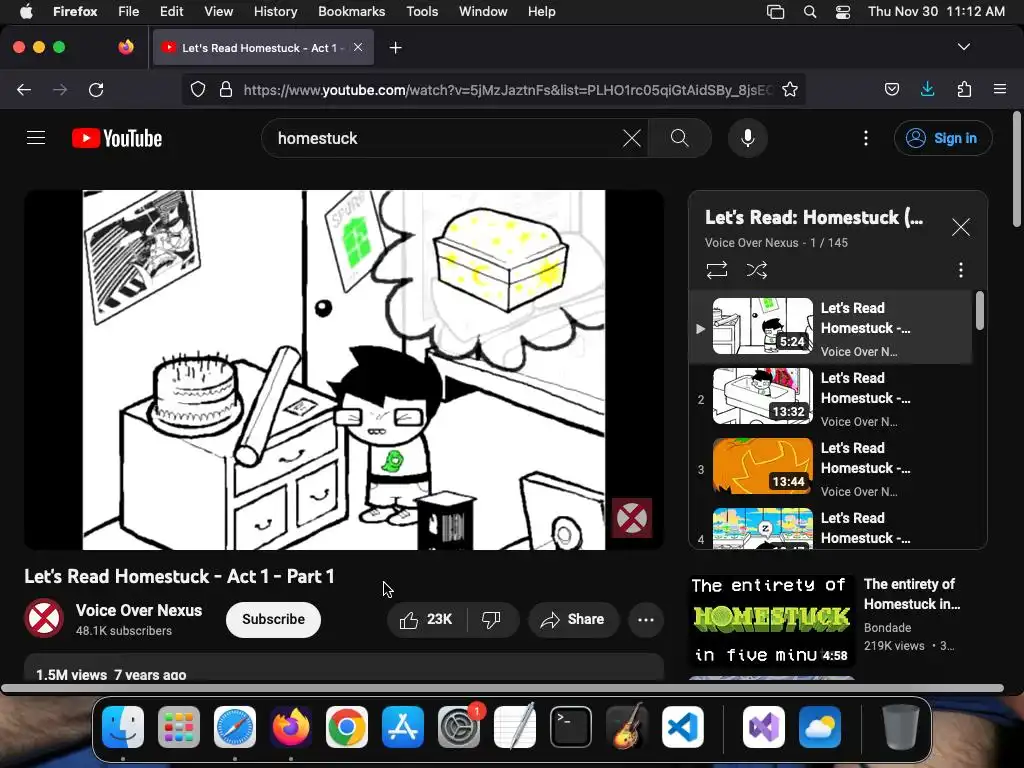Screen dimensions: 1024x768
Task: Open the Firefox application menu
Action: click(x=999, y=89)
